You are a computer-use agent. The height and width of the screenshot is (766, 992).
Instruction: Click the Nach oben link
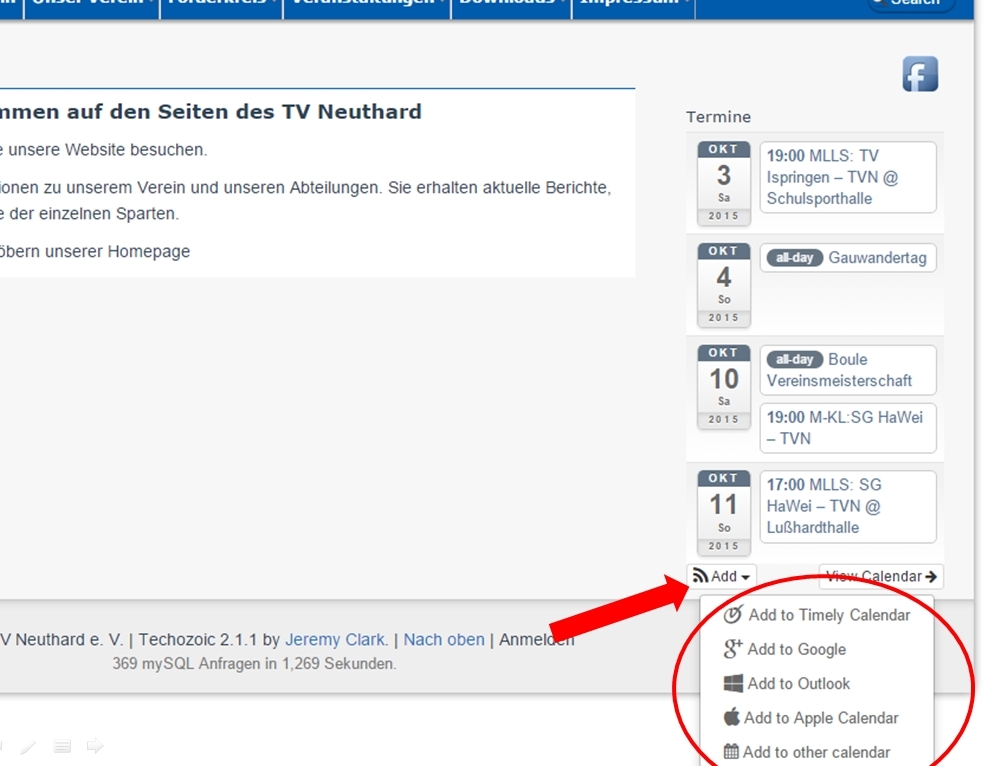click(x=444, y=639)
